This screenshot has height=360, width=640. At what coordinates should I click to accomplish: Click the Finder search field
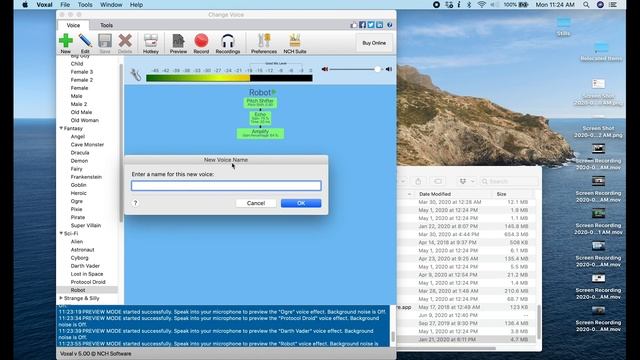coord(508,181)
